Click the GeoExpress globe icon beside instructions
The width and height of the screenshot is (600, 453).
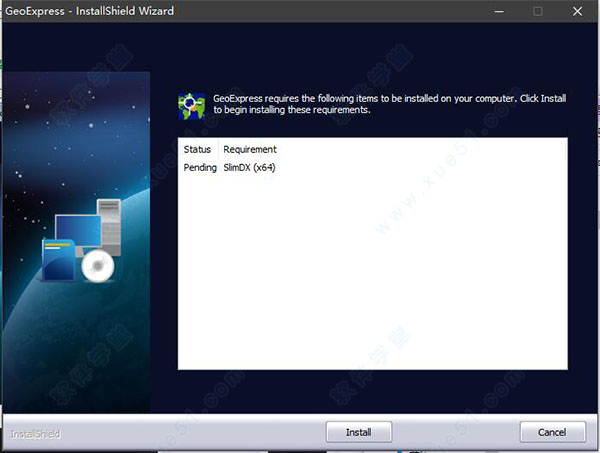click(190, 104)
